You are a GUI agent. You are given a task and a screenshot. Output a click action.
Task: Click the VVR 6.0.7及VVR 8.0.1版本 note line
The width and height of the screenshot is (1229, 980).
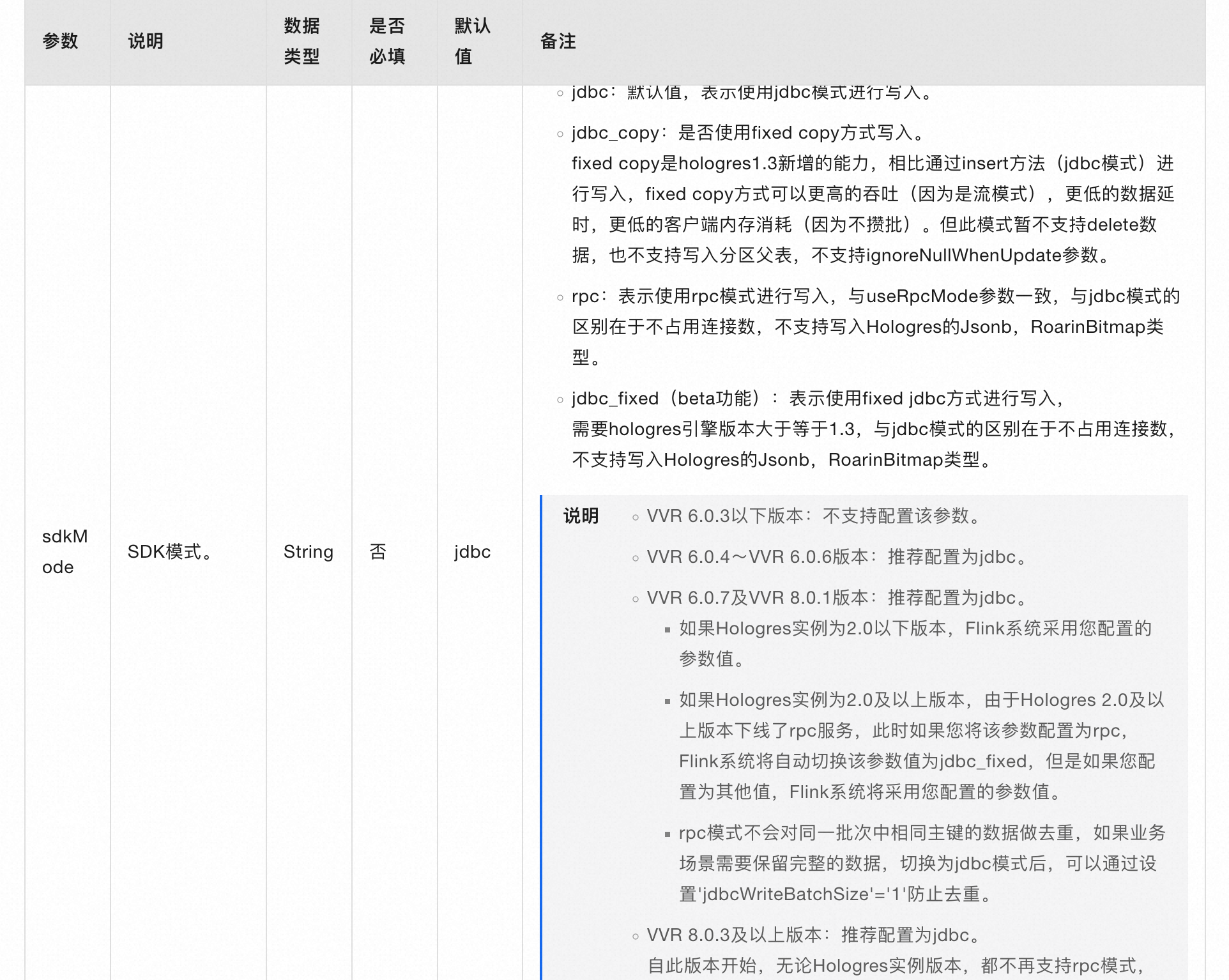(x=837, y=597)
